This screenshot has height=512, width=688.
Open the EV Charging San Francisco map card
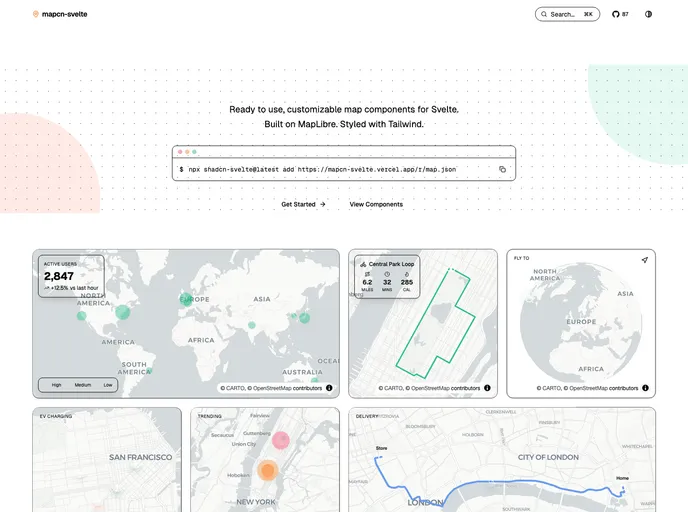[107, 460]
